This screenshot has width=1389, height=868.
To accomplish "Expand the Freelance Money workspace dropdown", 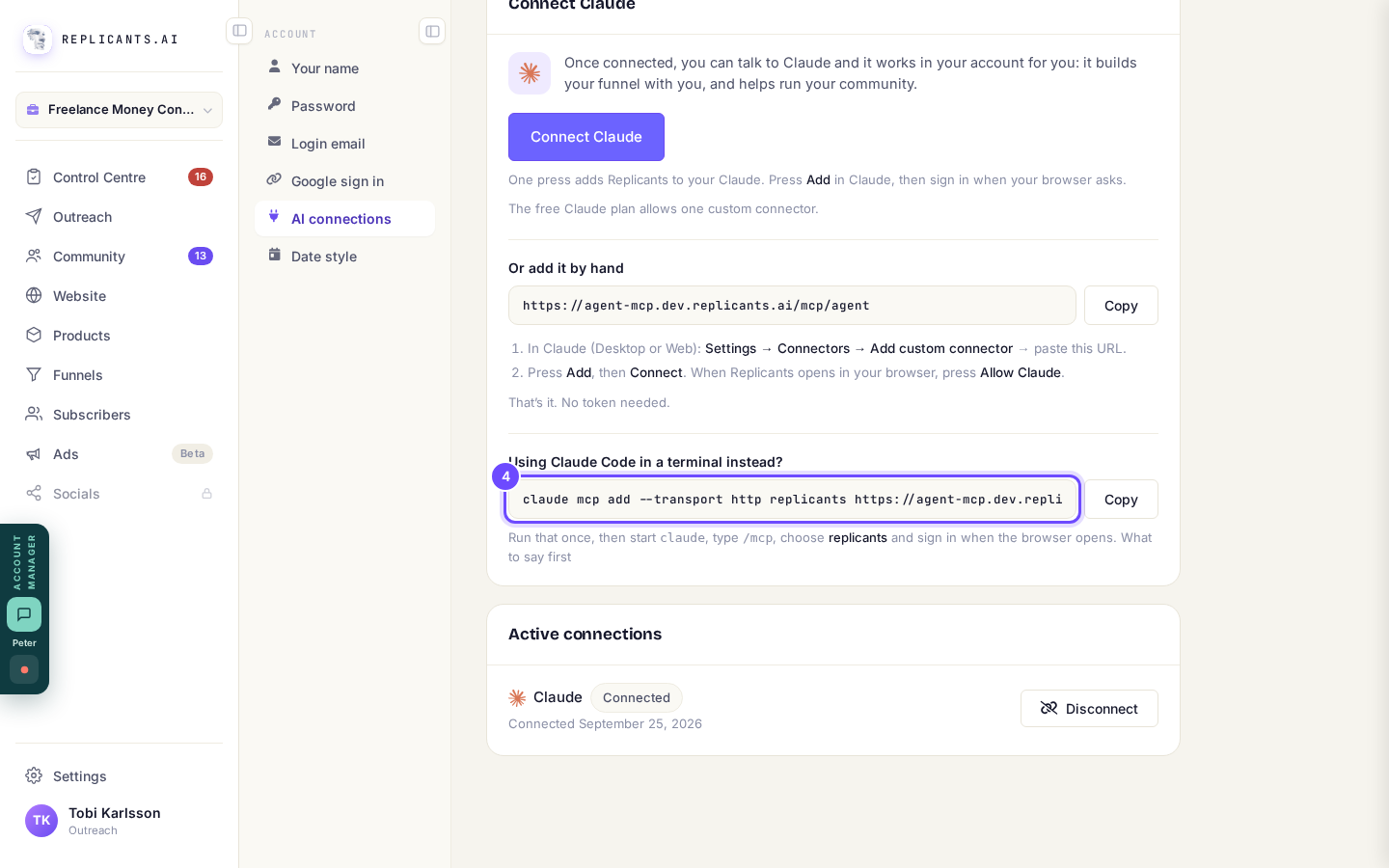I will pos(119,110).
